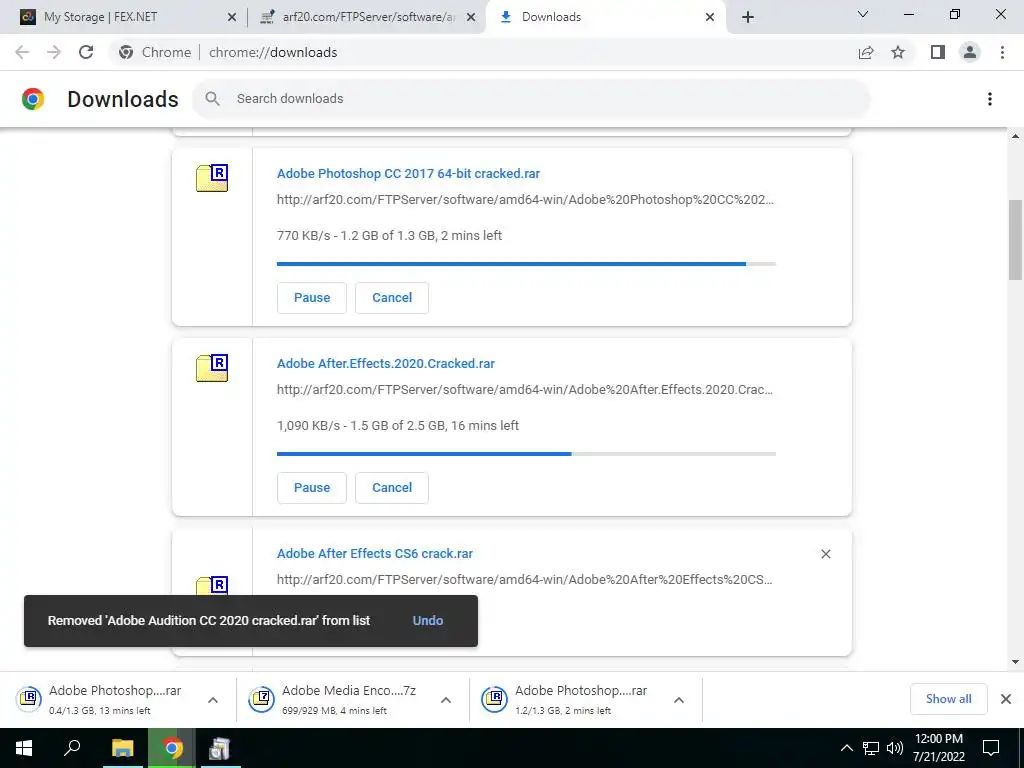Expand options for Adobe Media Enco 7z item
This screenshot has width=1024, height=768.
tap(446, 699)
